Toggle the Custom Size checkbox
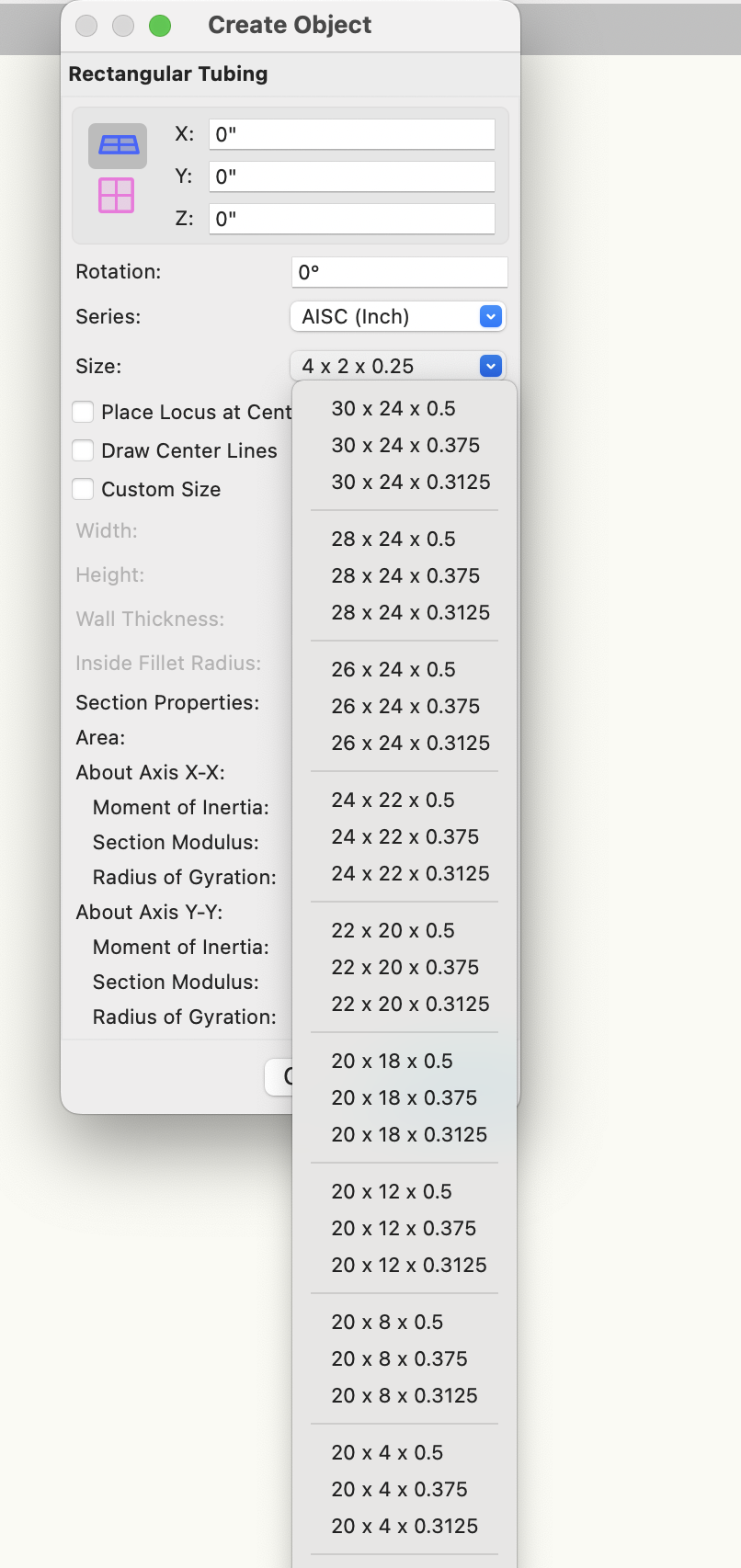The image size is (741, 1568). click(x=83, y=489)
